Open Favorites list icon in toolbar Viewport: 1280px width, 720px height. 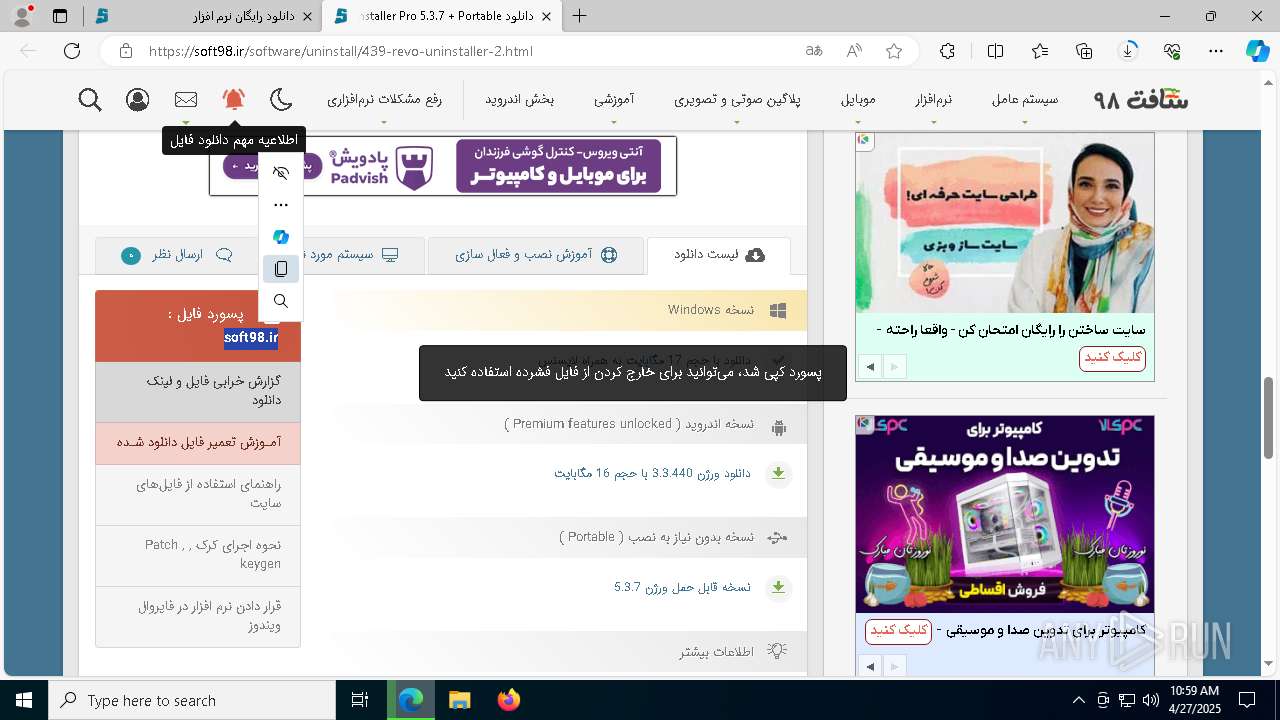pyautogui.click(x=1040, y=51)
